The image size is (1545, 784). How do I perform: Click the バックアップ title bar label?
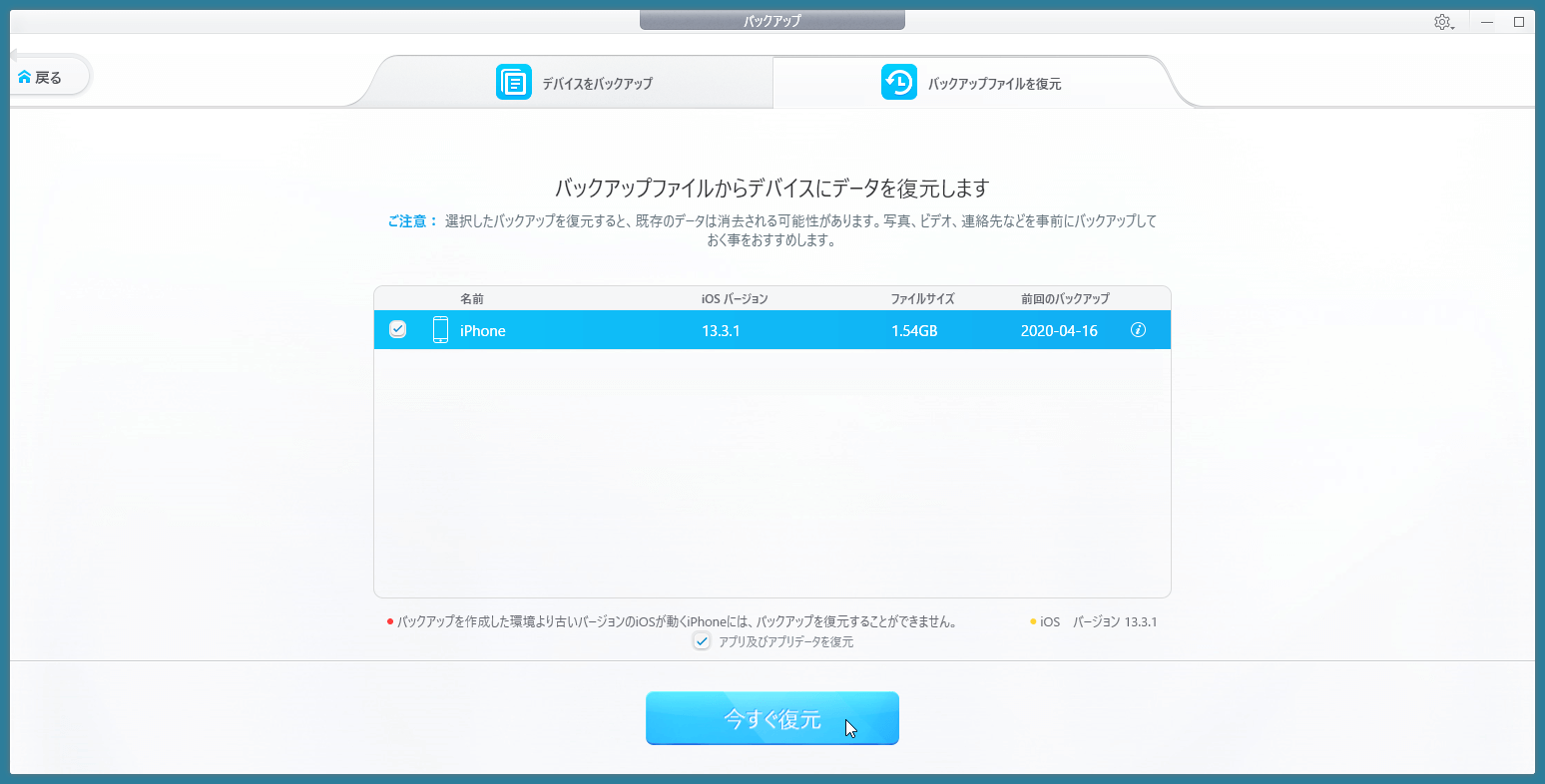coord(772,21)
